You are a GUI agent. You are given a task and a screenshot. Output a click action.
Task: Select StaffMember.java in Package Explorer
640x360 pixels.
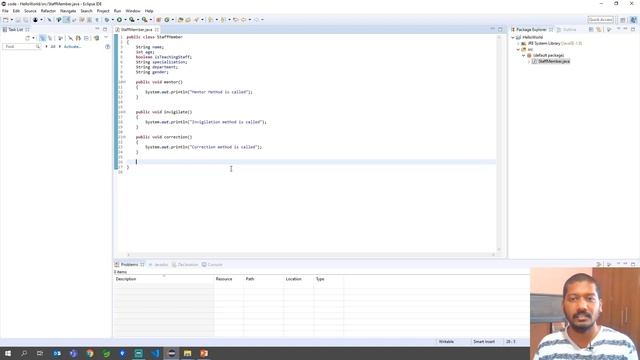click(x=551, y=61)
